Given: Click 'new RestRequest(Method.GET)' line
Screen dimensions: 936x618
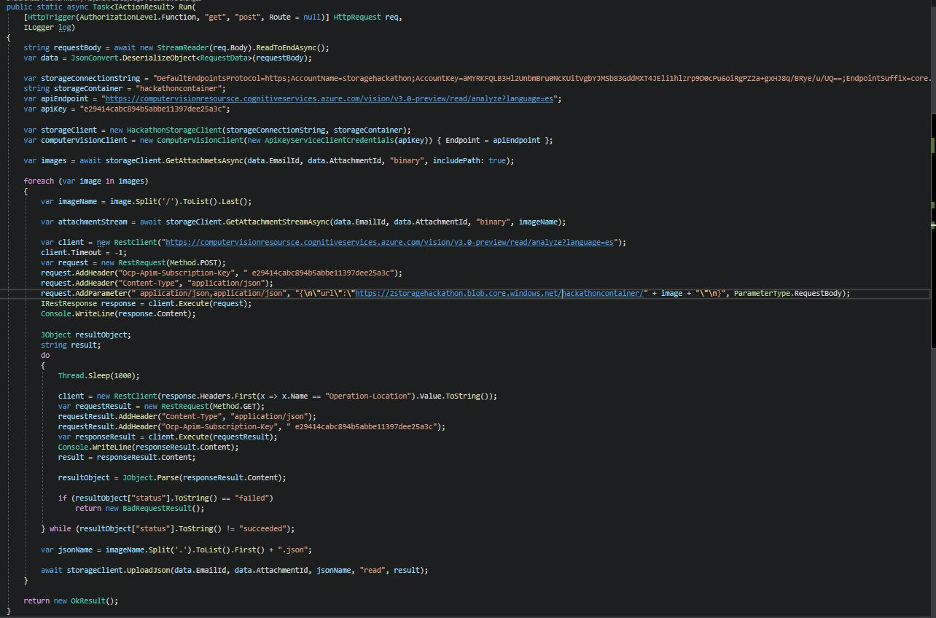Looking at the screenshot, I should pos(161,406).
